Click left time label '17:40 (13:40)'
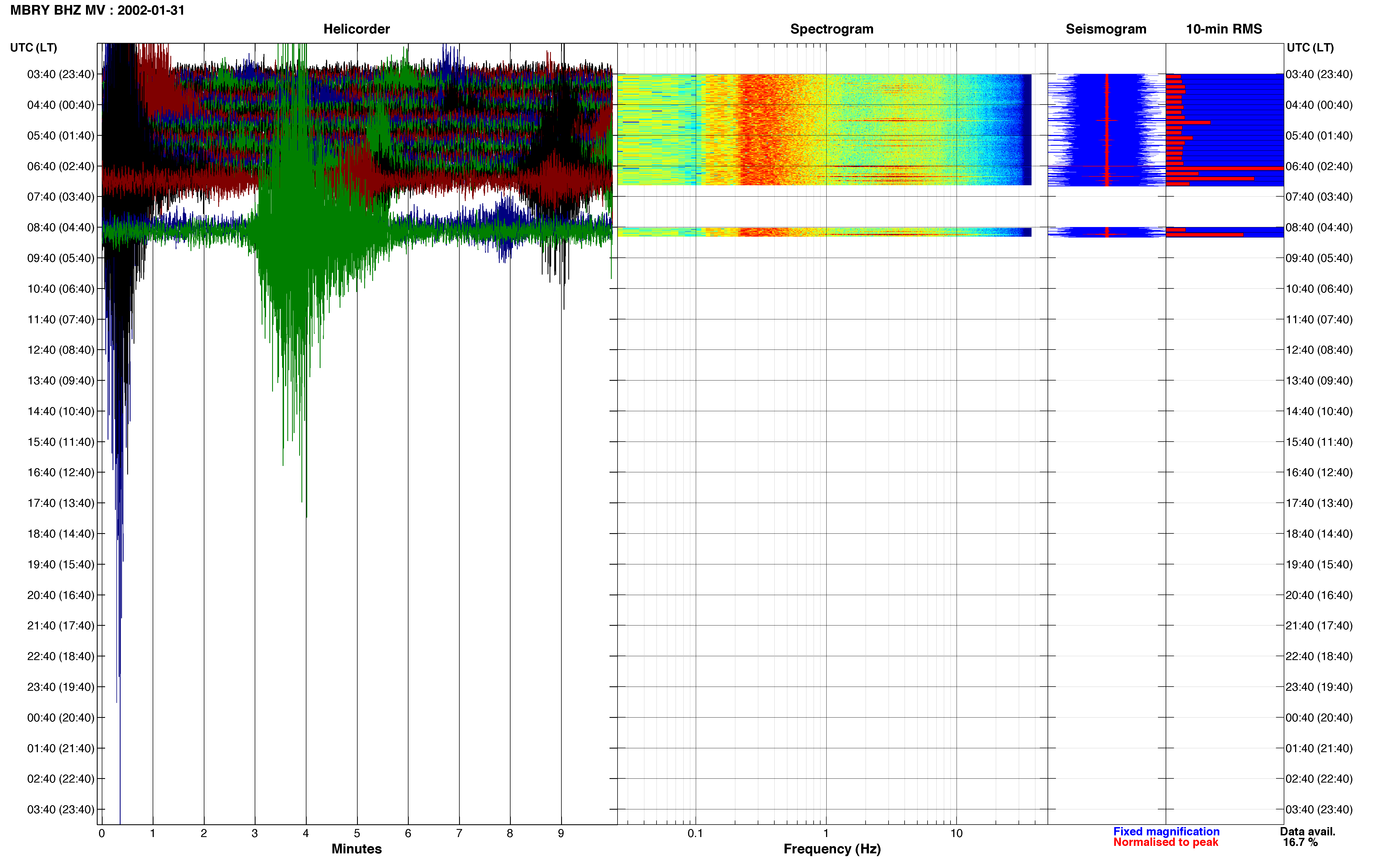Viewport: 1388px width, 868px height. pyautogui.click(x=61, y=503)
